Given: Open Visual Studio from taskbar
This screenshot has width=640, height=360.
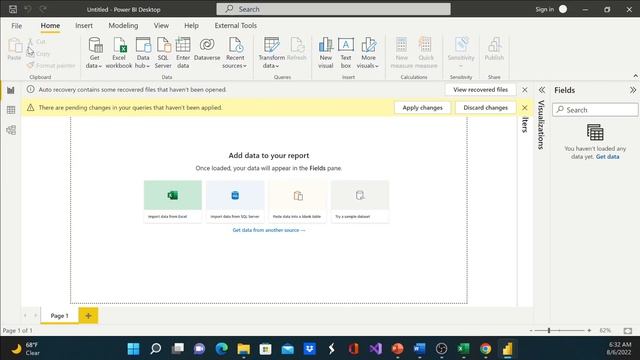Looking at the screenshot, I should click(376, 349).
